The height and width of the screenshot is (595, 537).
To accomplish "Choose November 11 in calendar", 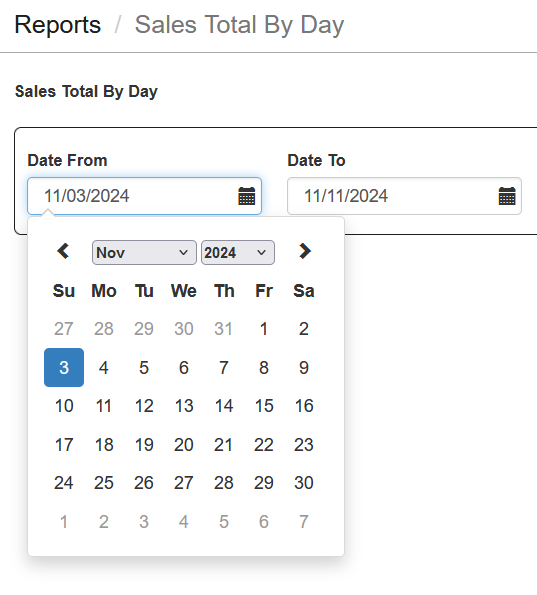I will coord(104,406).
